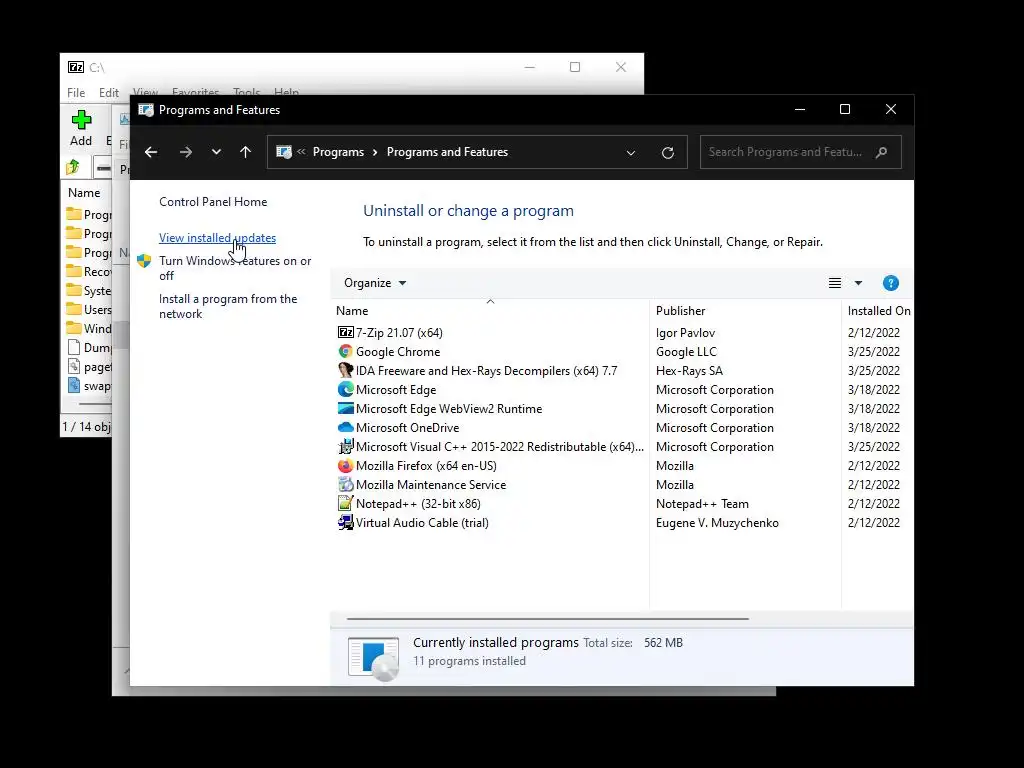Open Turn Windows features on or off

tap(235, 268)
